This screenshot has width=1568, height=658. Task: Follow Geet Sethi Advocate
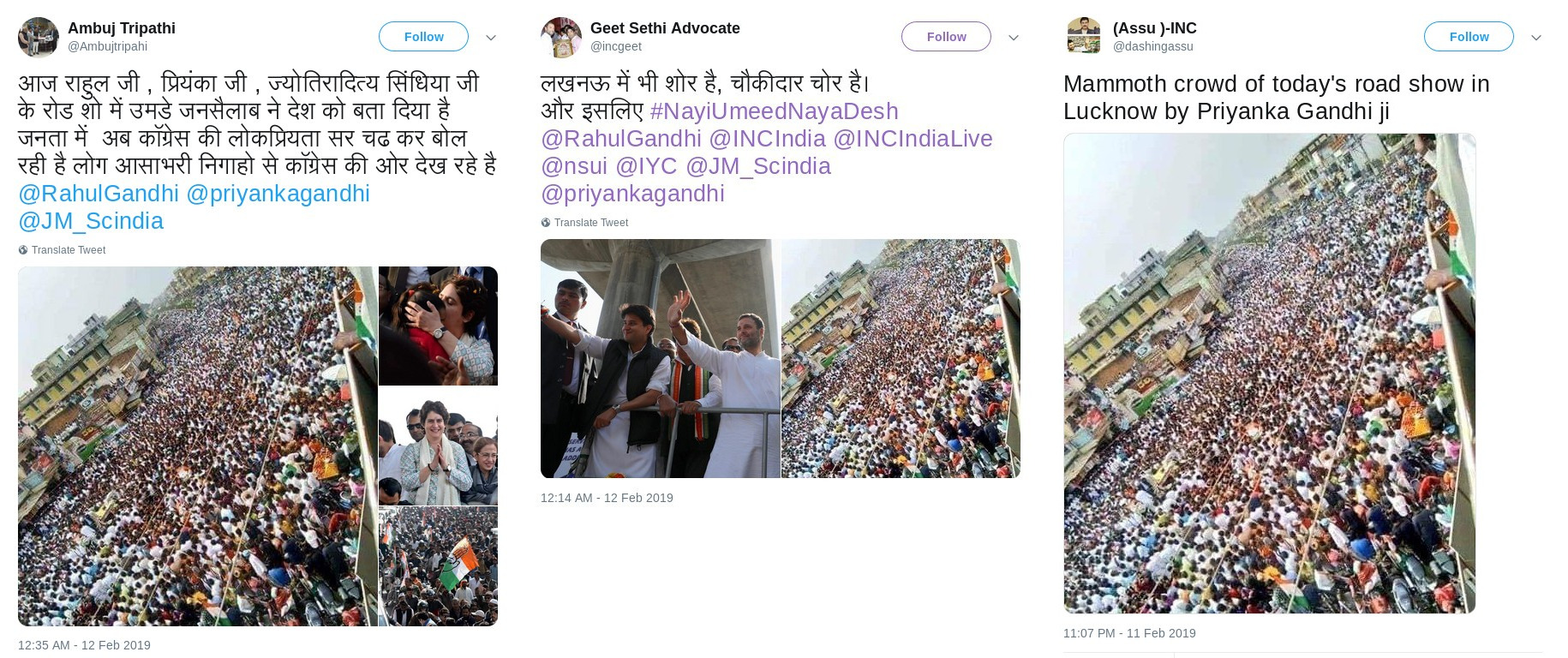coord(946,37)
